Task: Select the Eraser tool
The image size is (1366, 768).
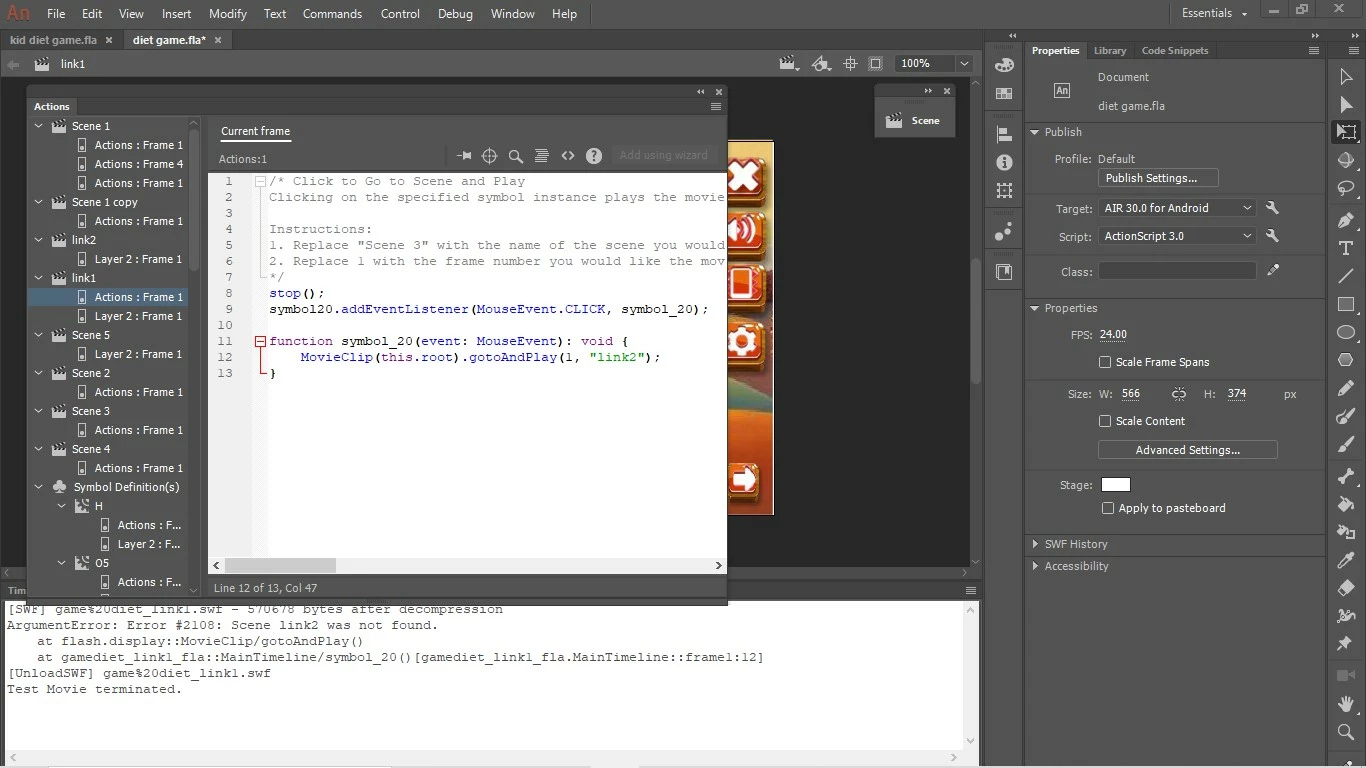Action: [x=1346, y=588]
